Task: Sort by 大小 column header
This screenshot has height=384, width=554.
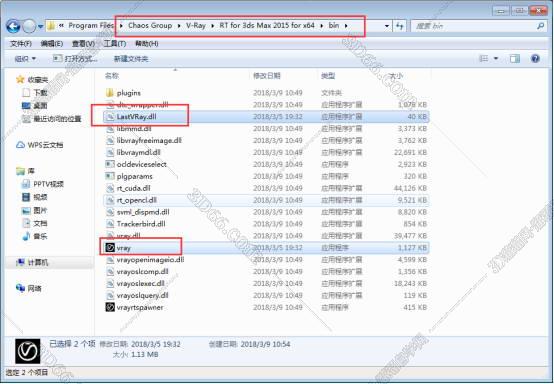Action: [x=396, y=76]
